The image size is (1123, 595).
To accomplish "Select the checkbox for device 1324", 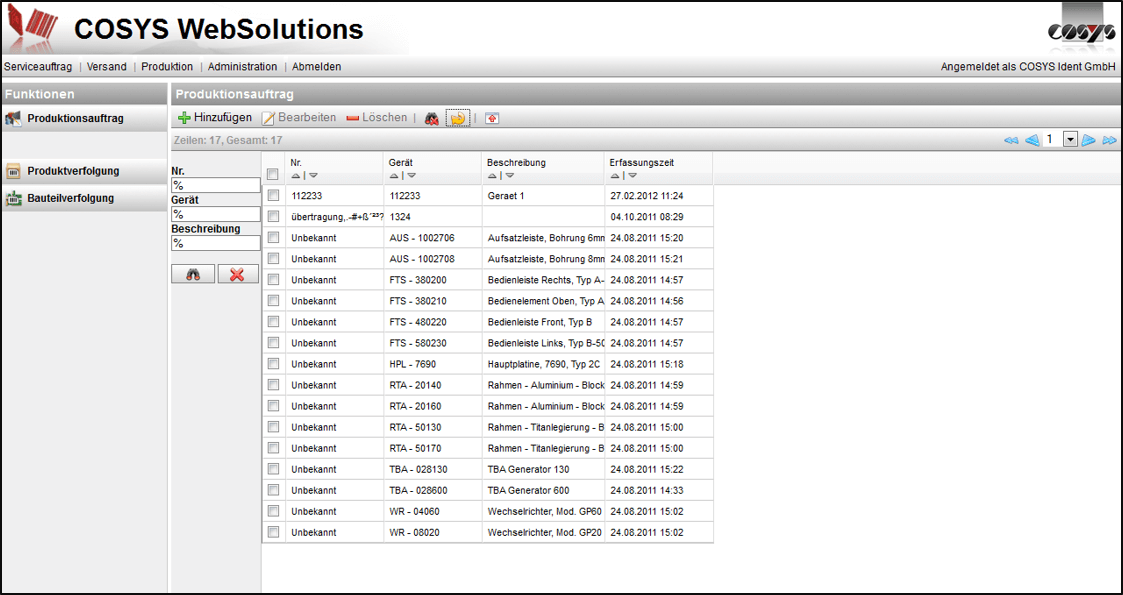I will point(273,216).
